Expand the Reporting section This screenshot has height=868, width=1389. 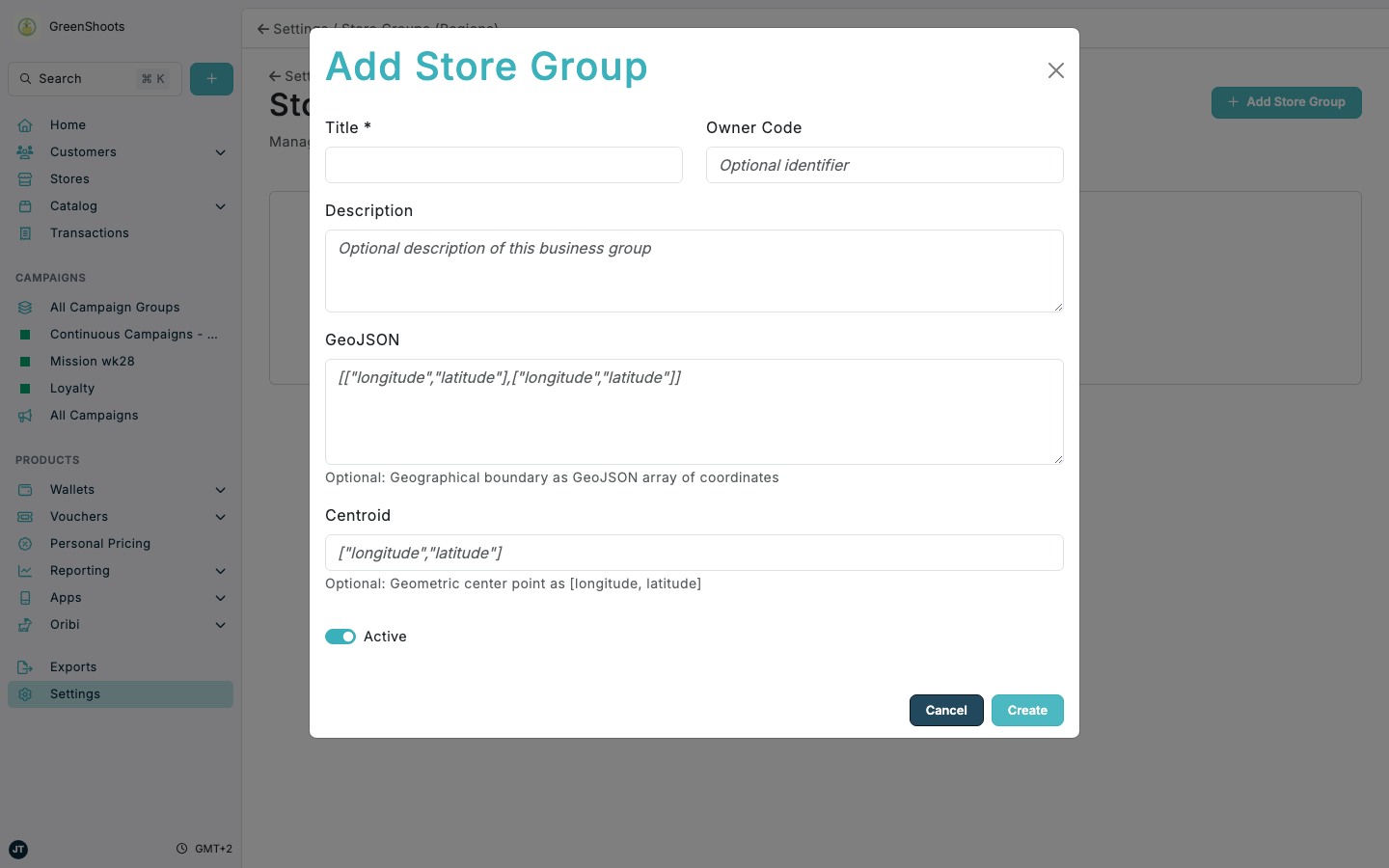coord(220,570)
